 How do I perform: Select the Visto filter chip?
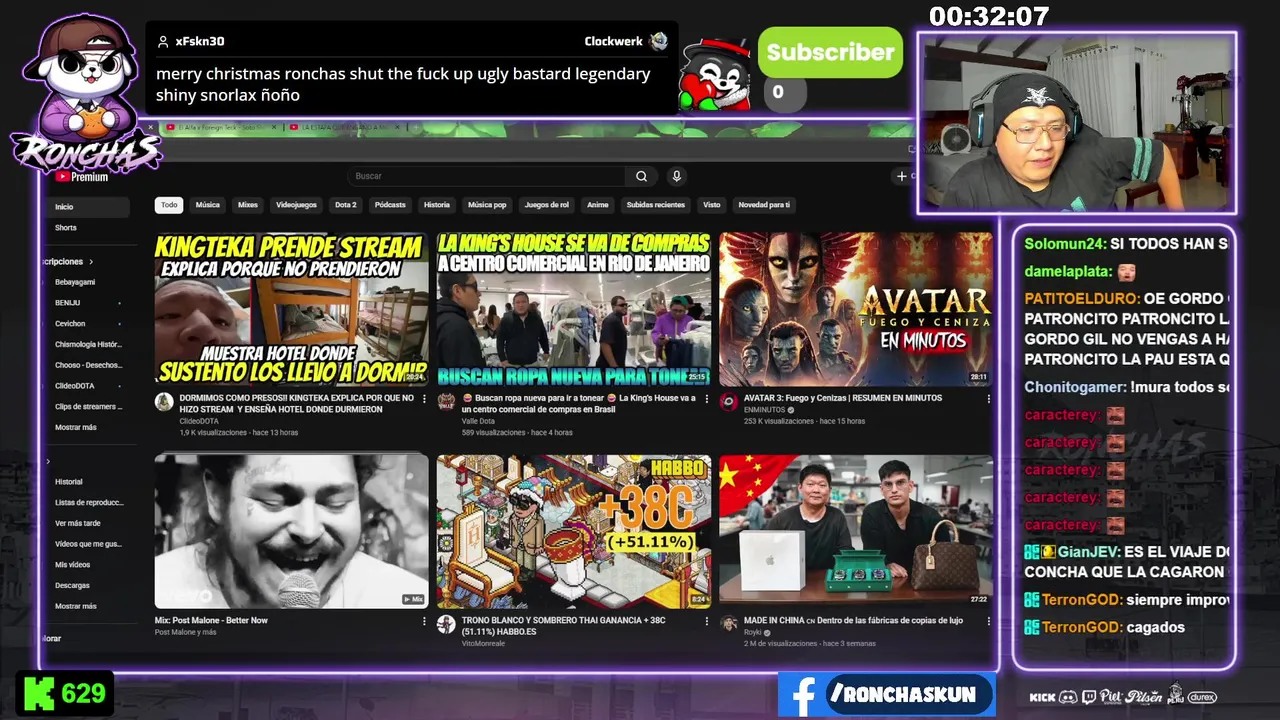pos(711,205)
